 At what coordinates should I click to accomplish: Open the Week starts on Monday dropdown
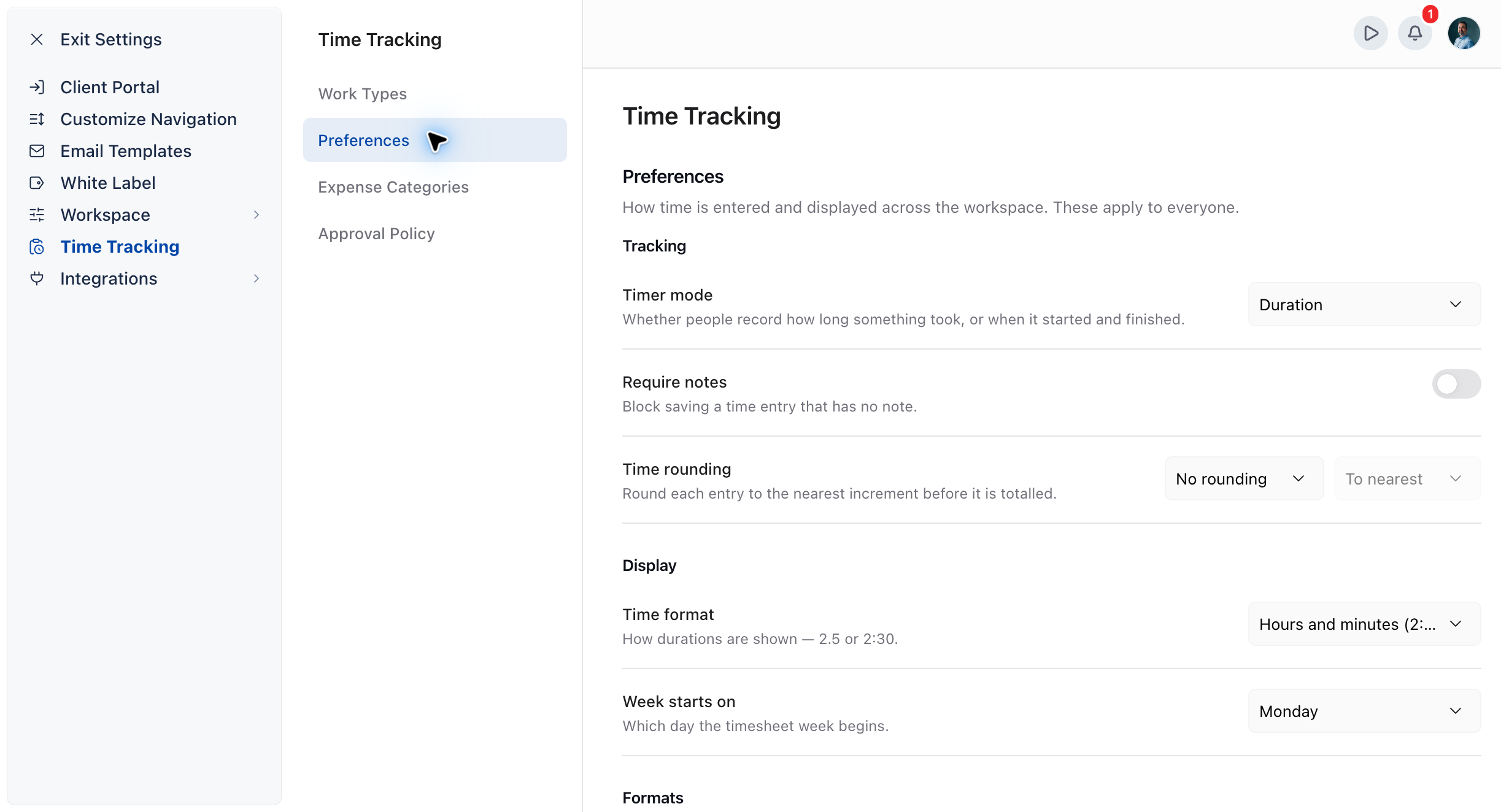coord(1364,711)
